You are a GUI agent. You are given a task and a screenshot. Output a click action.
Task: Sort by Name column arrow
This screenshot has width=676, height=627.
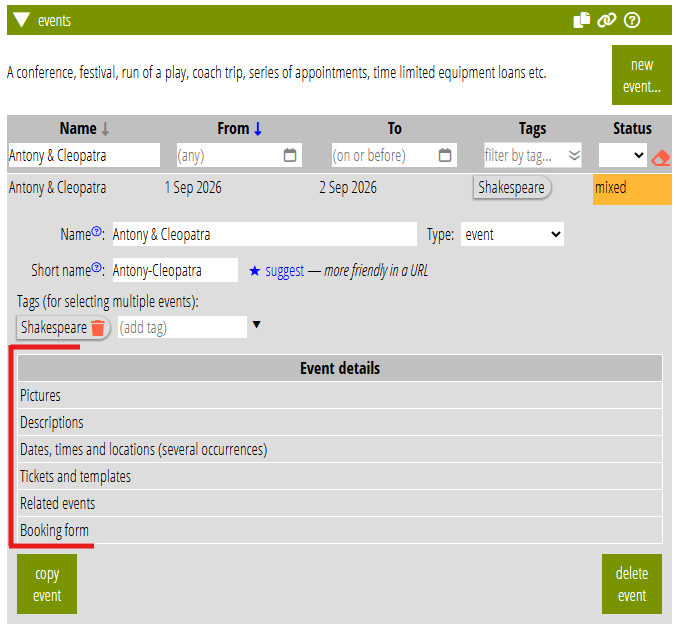(x=105, y=129)
